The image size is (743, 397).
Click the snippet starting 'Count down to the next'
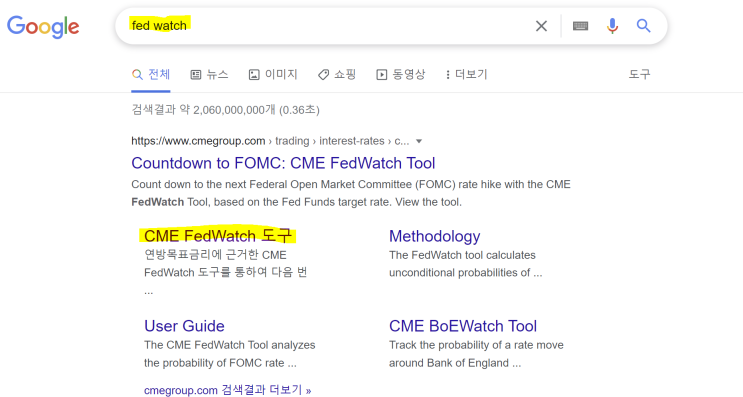351,193
